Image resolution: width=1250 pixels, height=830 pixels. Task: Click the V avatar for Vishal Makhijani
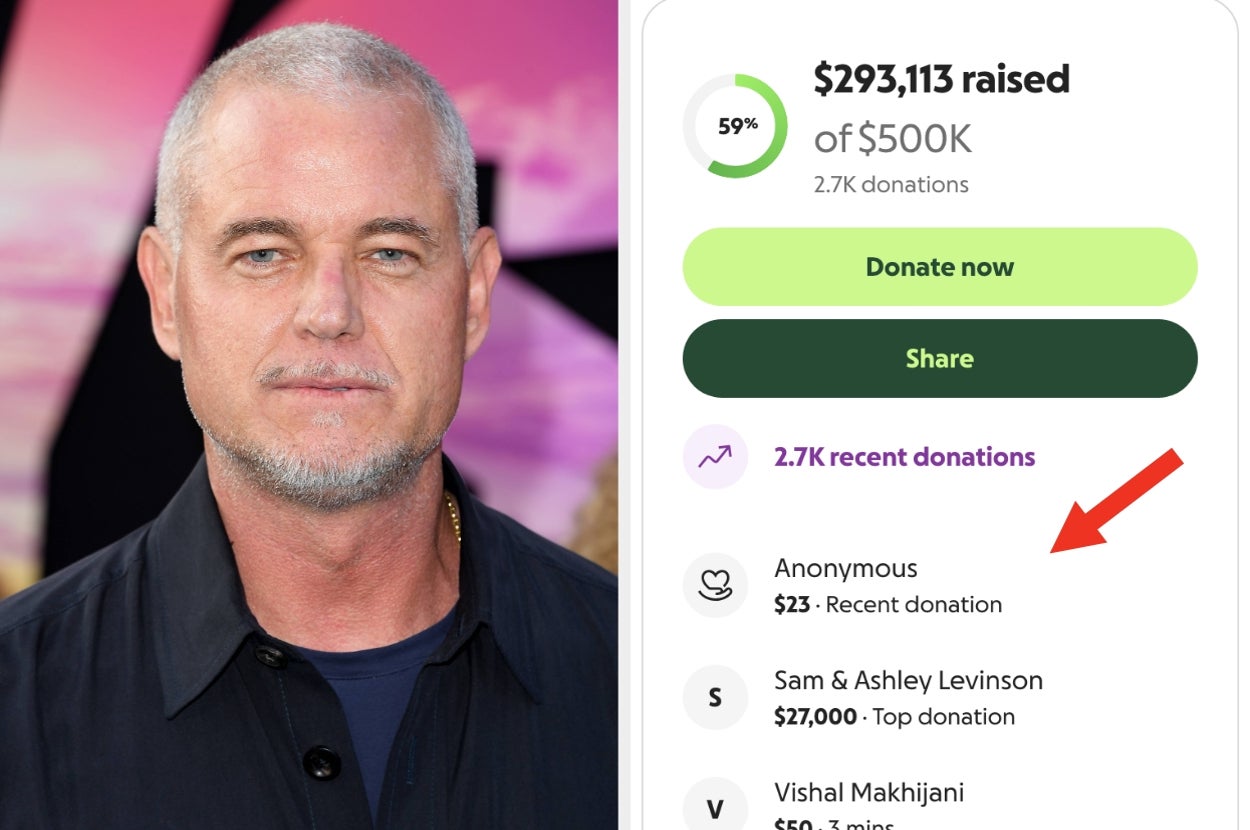click(715, 808)
